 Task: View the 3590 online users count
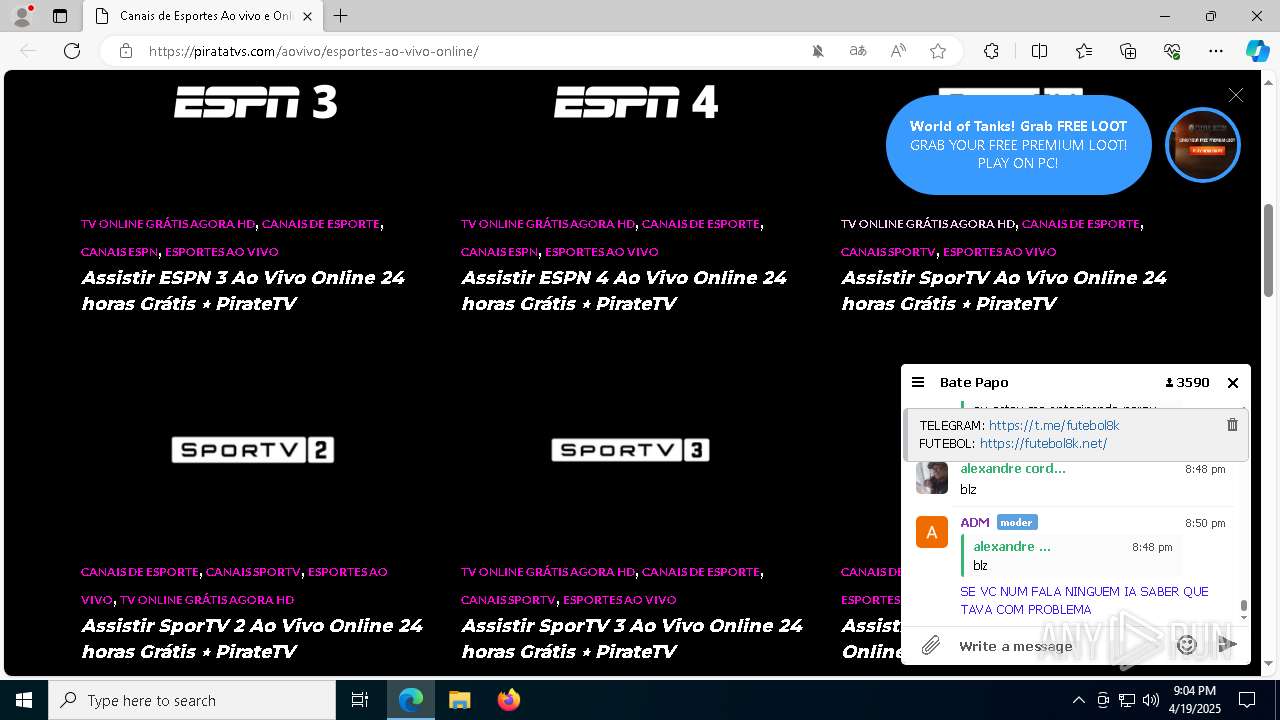(1187, 382)
